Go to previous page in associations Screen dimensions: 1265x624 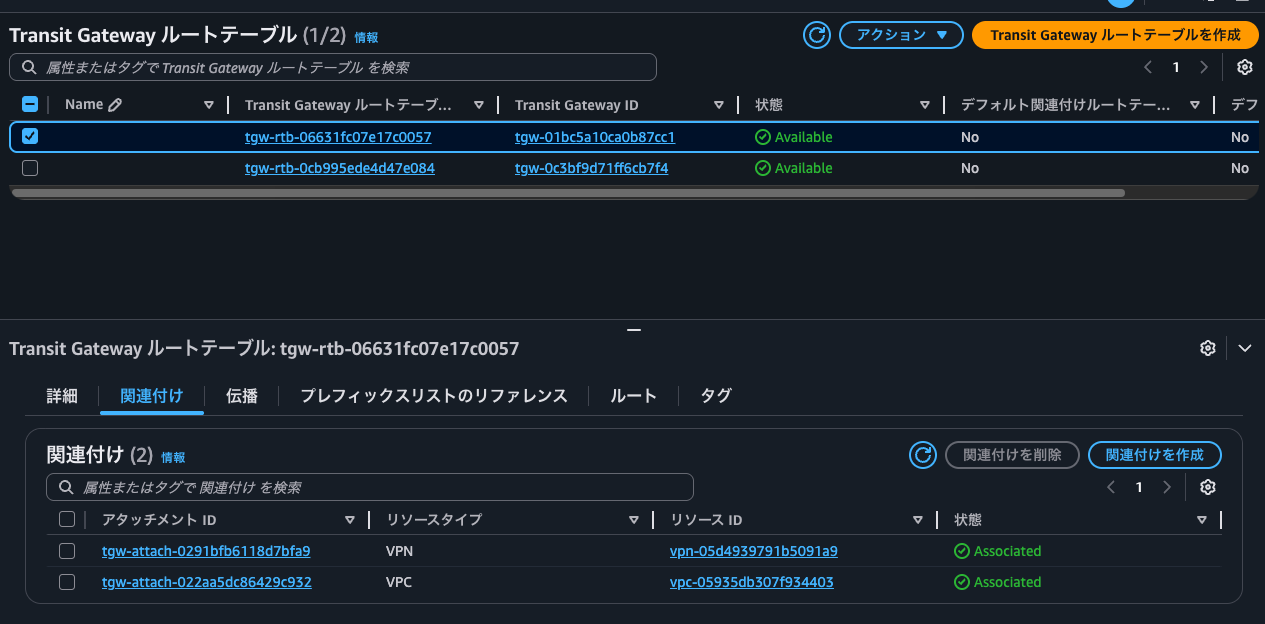click(1111, 487)
